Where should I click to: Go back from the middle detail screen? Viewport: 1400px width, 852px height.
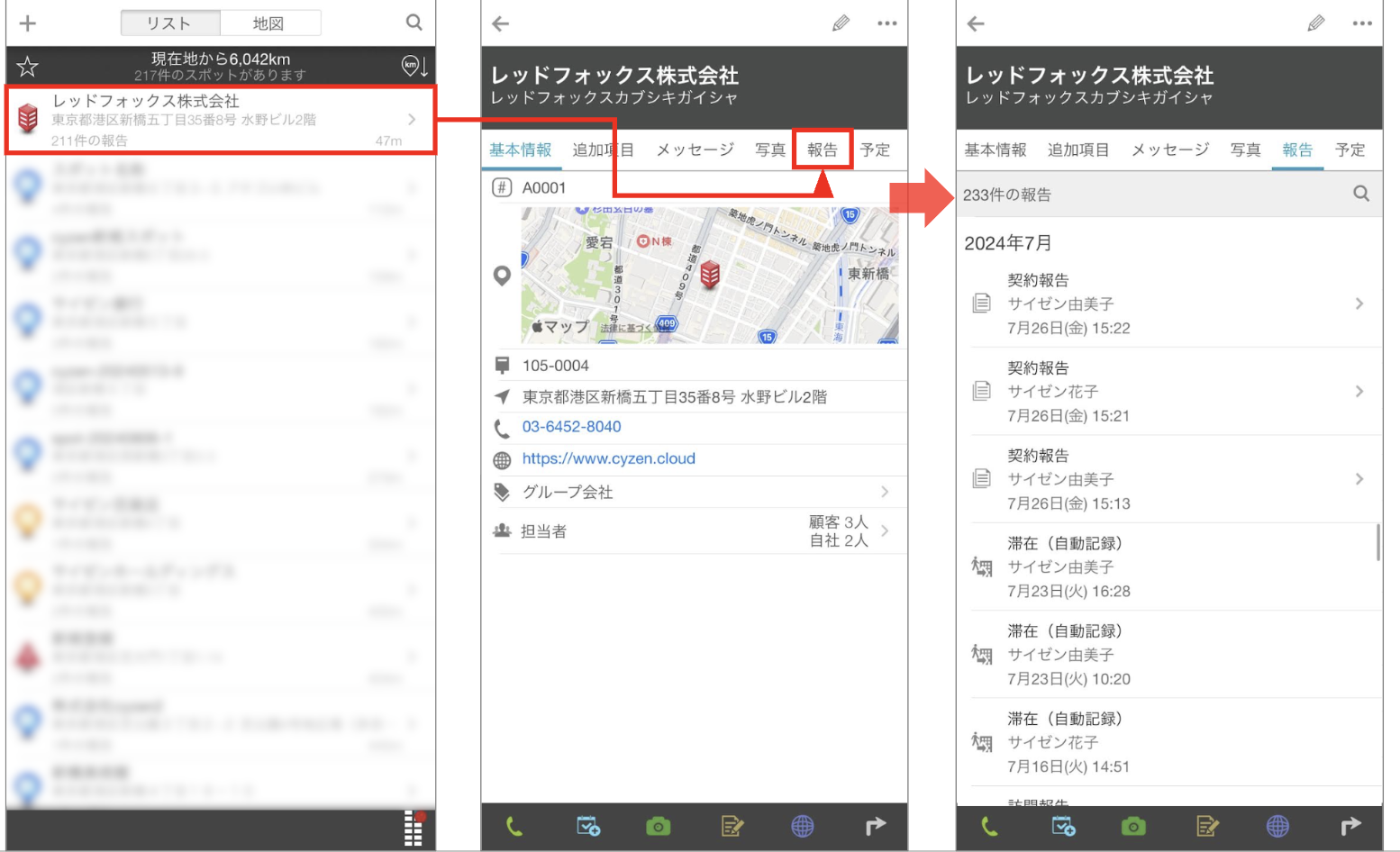pos(501,23)
